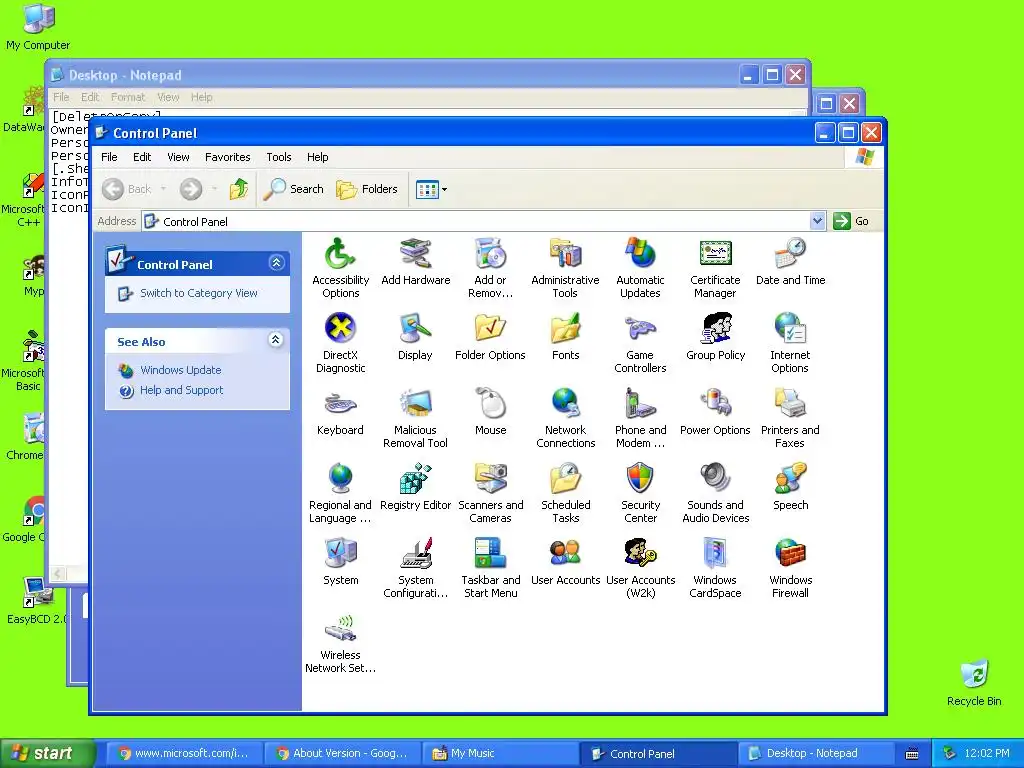The height and width of the screenshot is (768, 1024).
Task: Open the Help menu in Control Panel
Action: 317,157
